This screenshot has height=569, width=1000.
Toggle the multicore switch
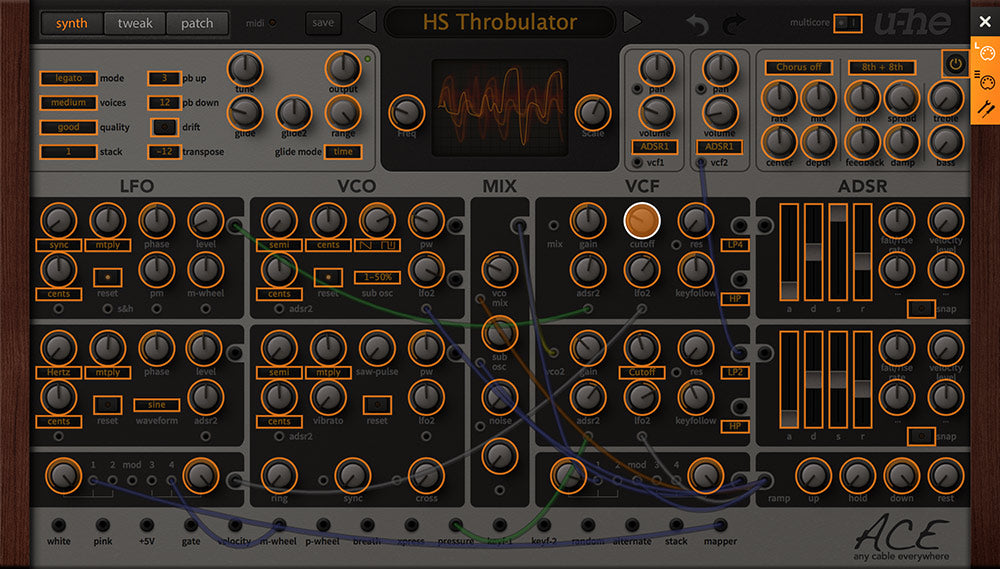coord(848,22)
